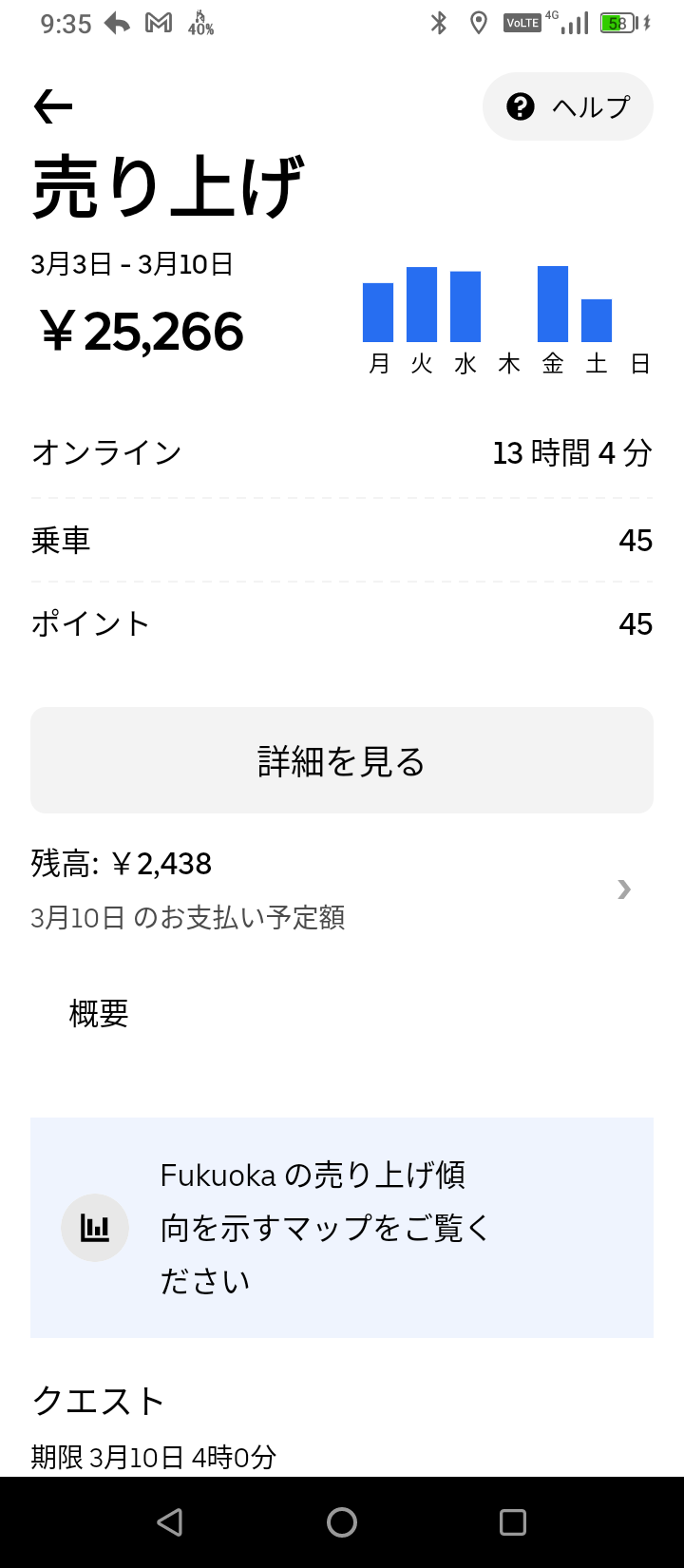This screenshot has width=684, height=1568.
Task: Tap the bar chart trend icon
Action: pyautogui.click(x=95, y=1228)
